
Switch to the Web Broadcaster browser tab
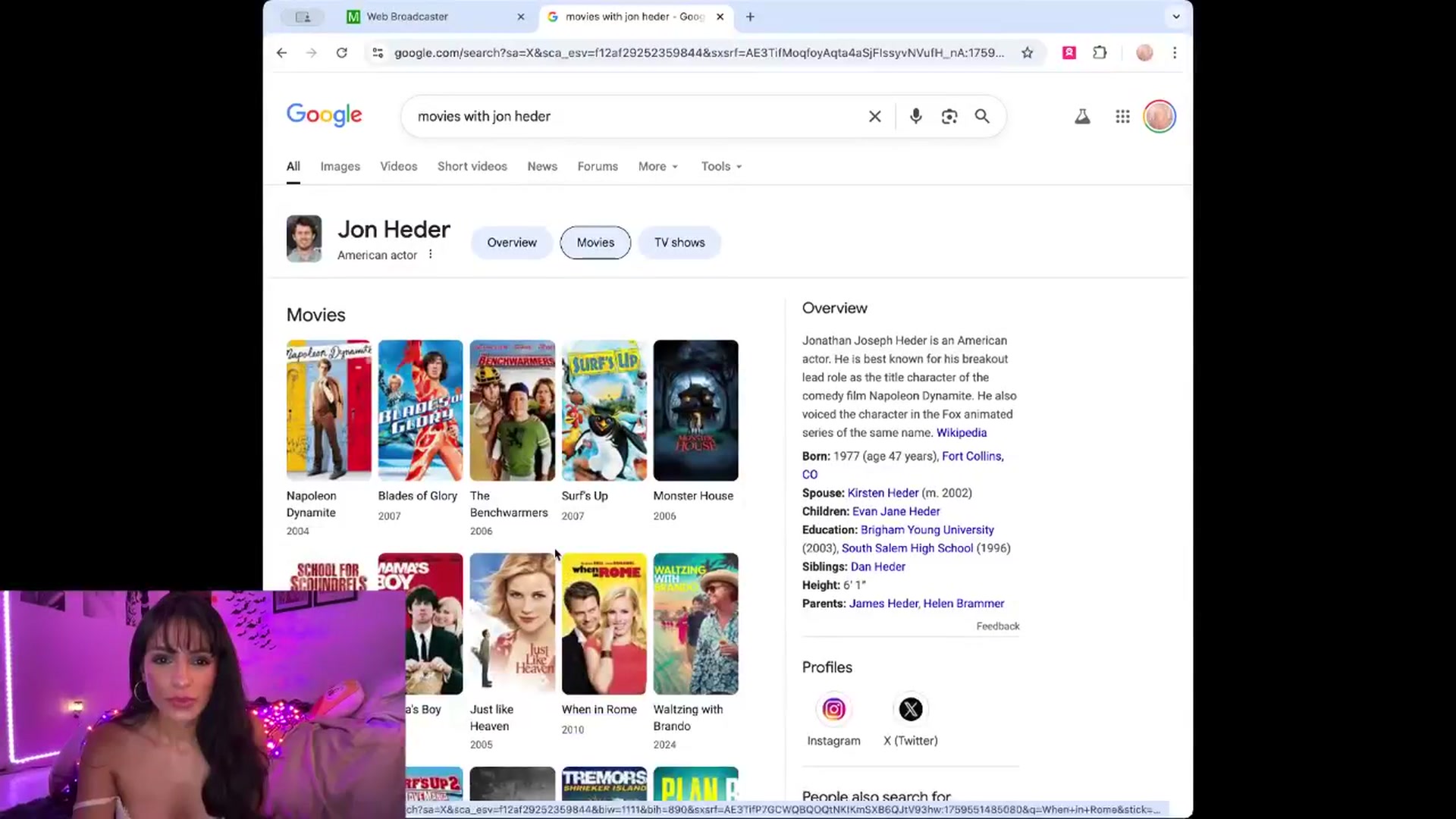click(436, 17)
